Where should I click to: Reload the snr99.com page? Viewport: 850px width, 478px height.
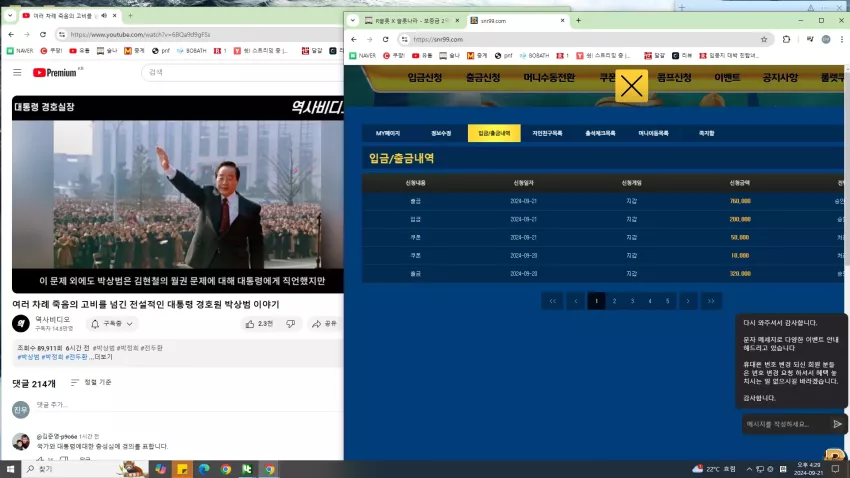point(385,39)
